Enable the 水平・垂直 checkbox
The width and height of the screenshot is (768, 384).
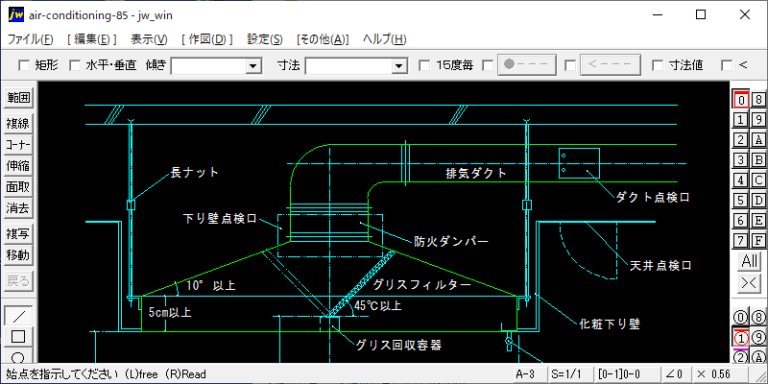(74, 65)
